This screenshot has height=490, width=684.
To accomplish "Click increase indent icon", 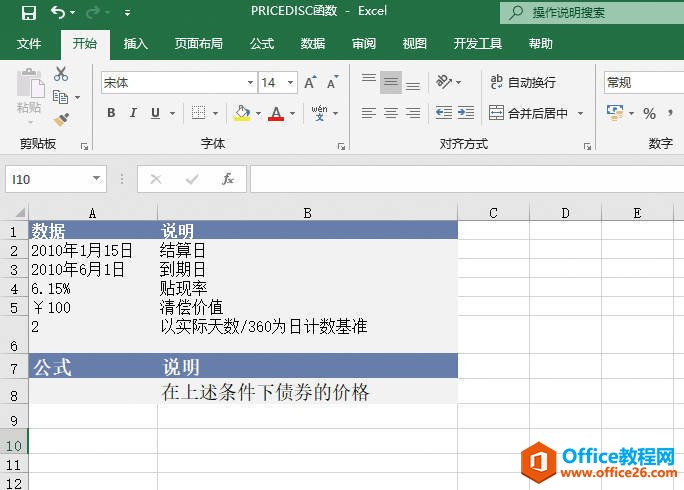I will pos(466,113).
